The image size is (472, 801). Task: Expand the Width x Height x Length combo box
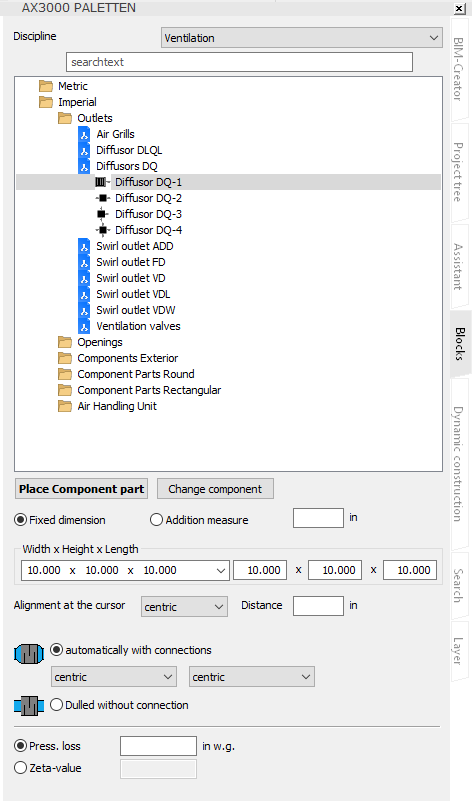pos(125,570)
